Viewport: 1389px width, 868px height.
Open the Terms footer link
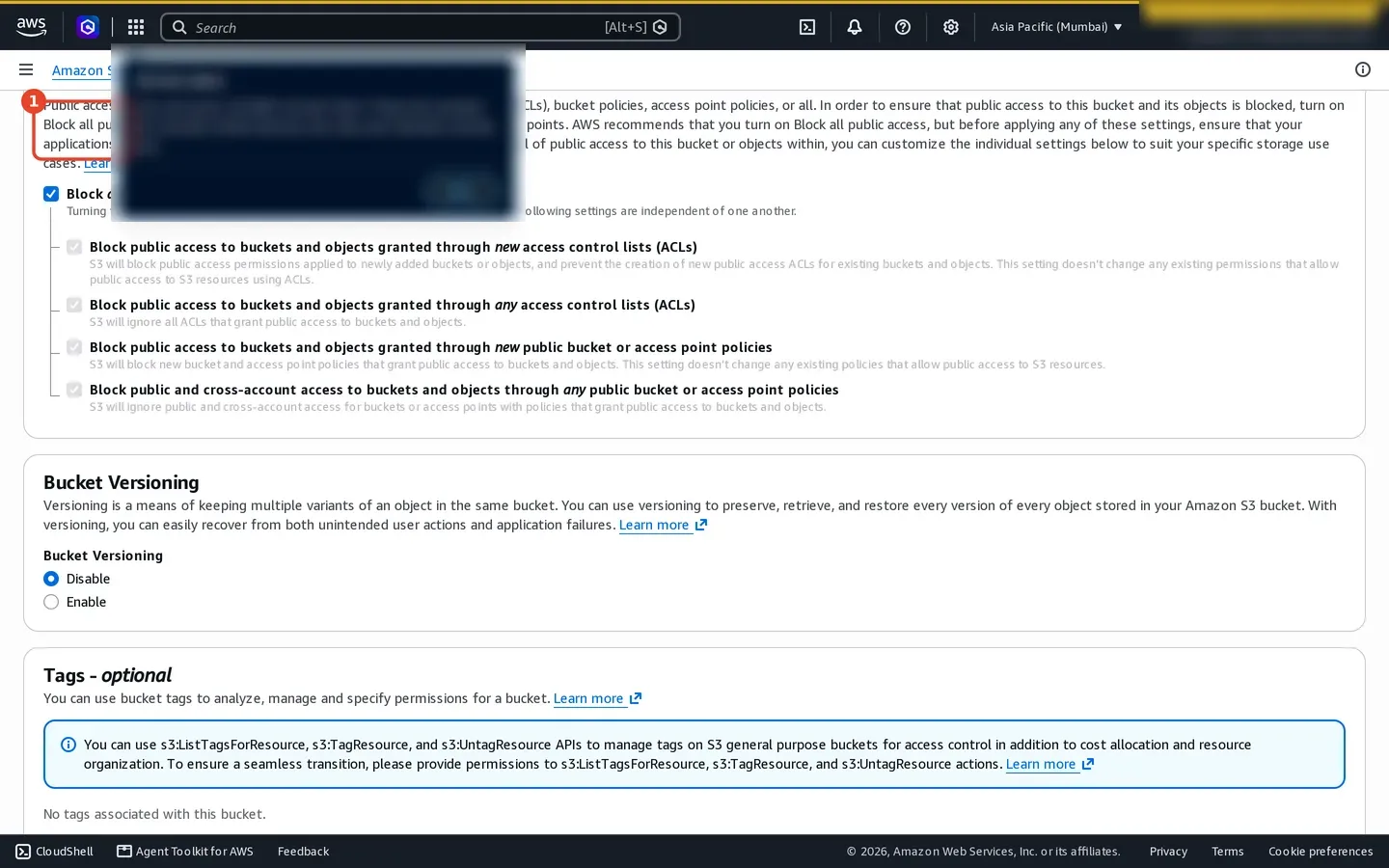1227,851
